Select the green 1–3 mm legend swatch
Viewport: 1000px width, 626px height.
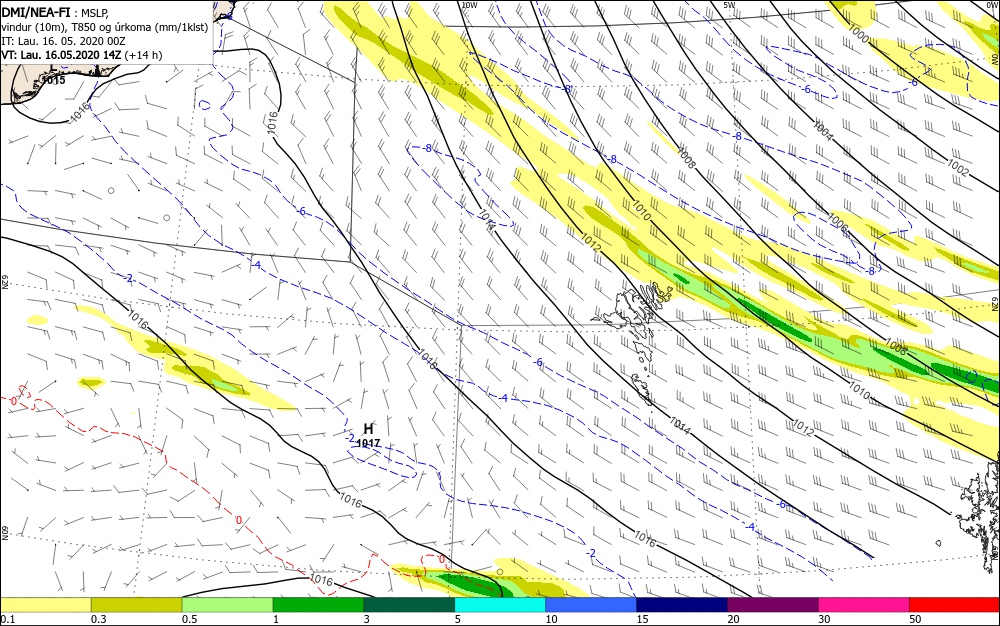click(318, 605)
